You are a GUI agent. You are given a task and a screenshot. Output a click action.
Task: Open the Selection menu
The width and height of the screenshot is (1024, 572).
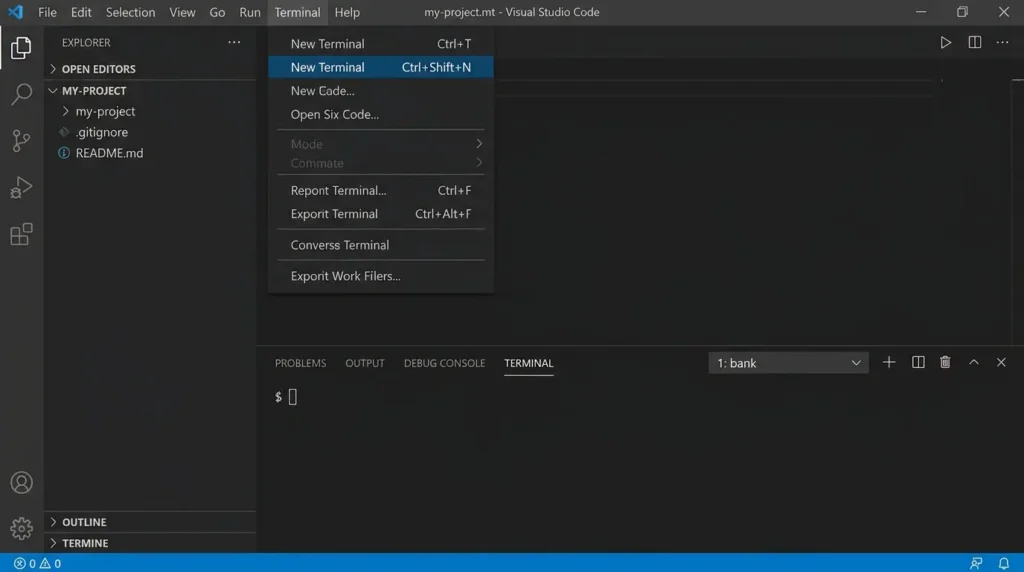click(x=131, y=12)
